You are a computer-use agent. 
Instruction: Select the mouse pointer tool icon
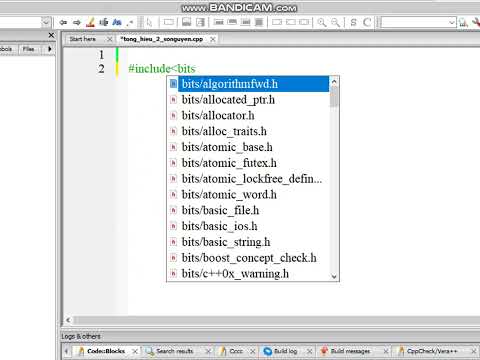149,22
